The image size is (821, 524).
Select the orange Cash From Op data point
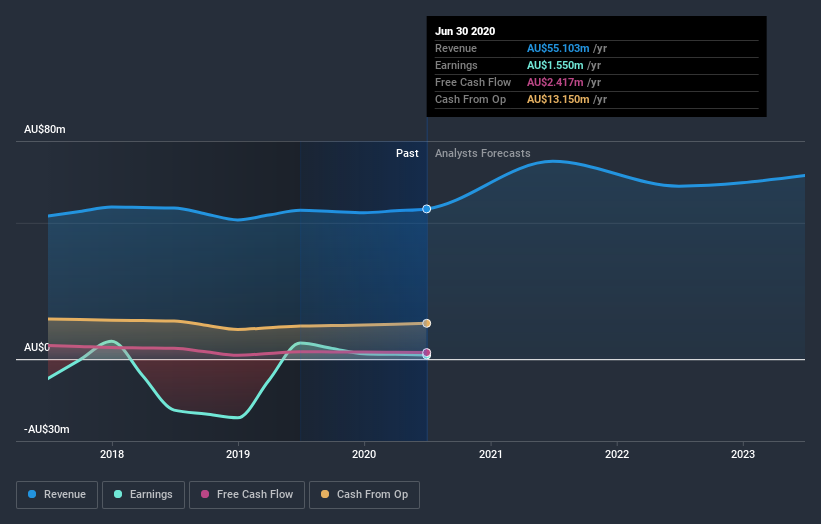pos(427,324)
